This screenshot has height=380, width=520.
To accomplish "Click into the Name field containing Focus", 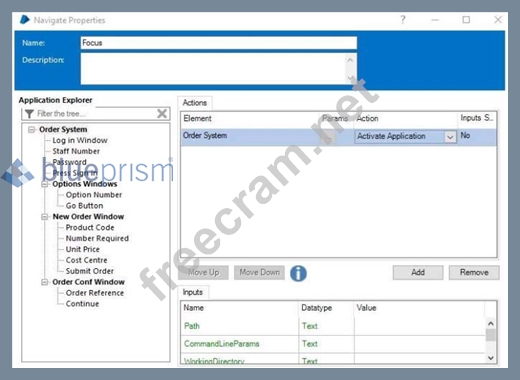I will coord(219,43).
